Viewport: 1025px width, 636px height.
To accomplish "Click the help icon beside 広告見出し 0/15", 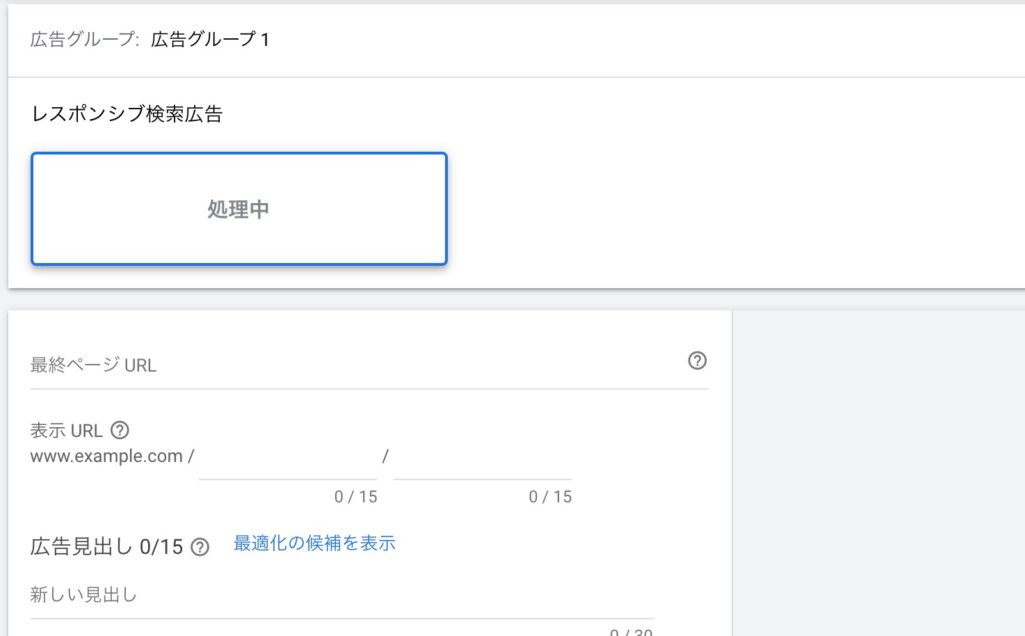I will click(x=200, y=547).
